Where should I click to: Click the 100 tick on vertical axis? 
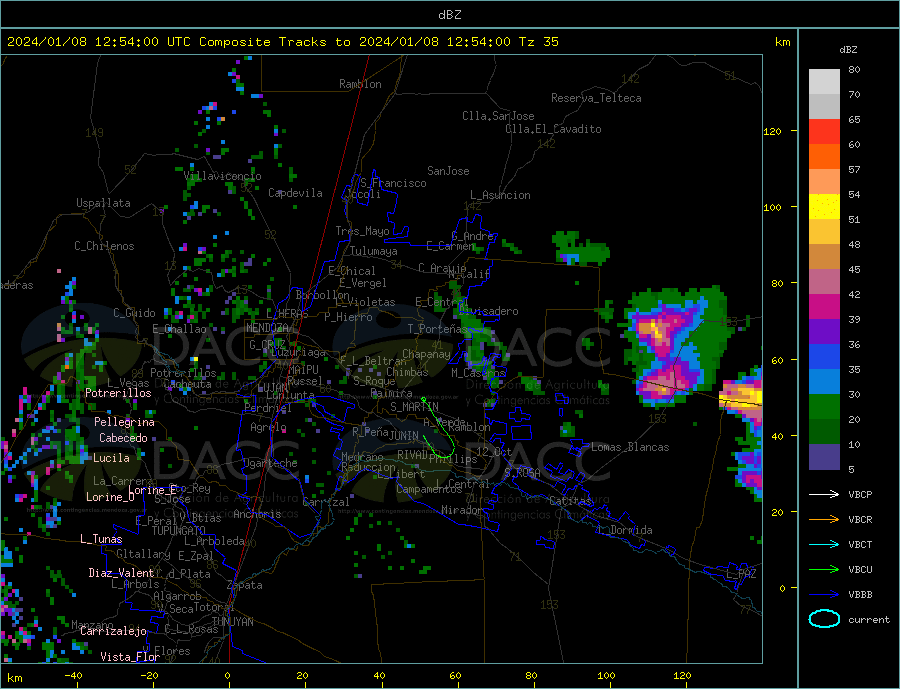point(773,207)
